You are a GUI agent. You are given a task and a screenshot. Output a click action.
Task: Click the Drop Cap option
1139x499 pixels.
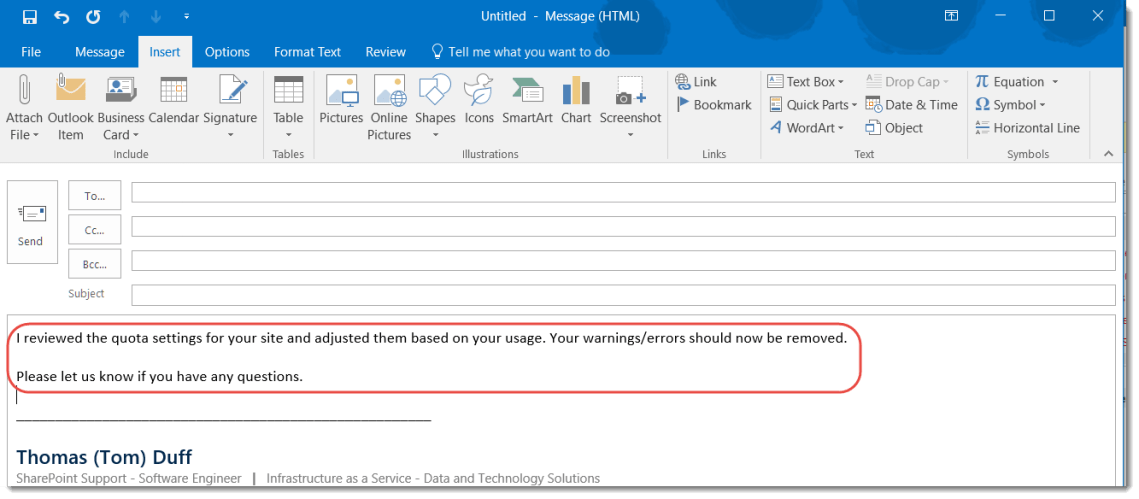907,82
